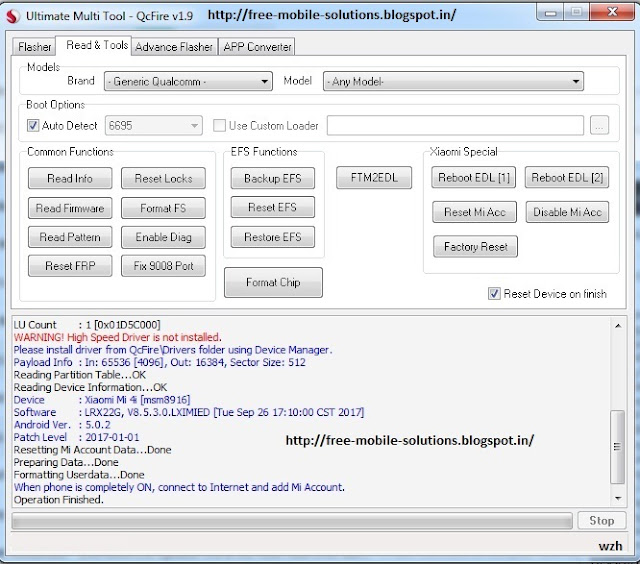Enable the Use Custom Loader checkbox
This screenshot has height=564, width=640.
219,125
